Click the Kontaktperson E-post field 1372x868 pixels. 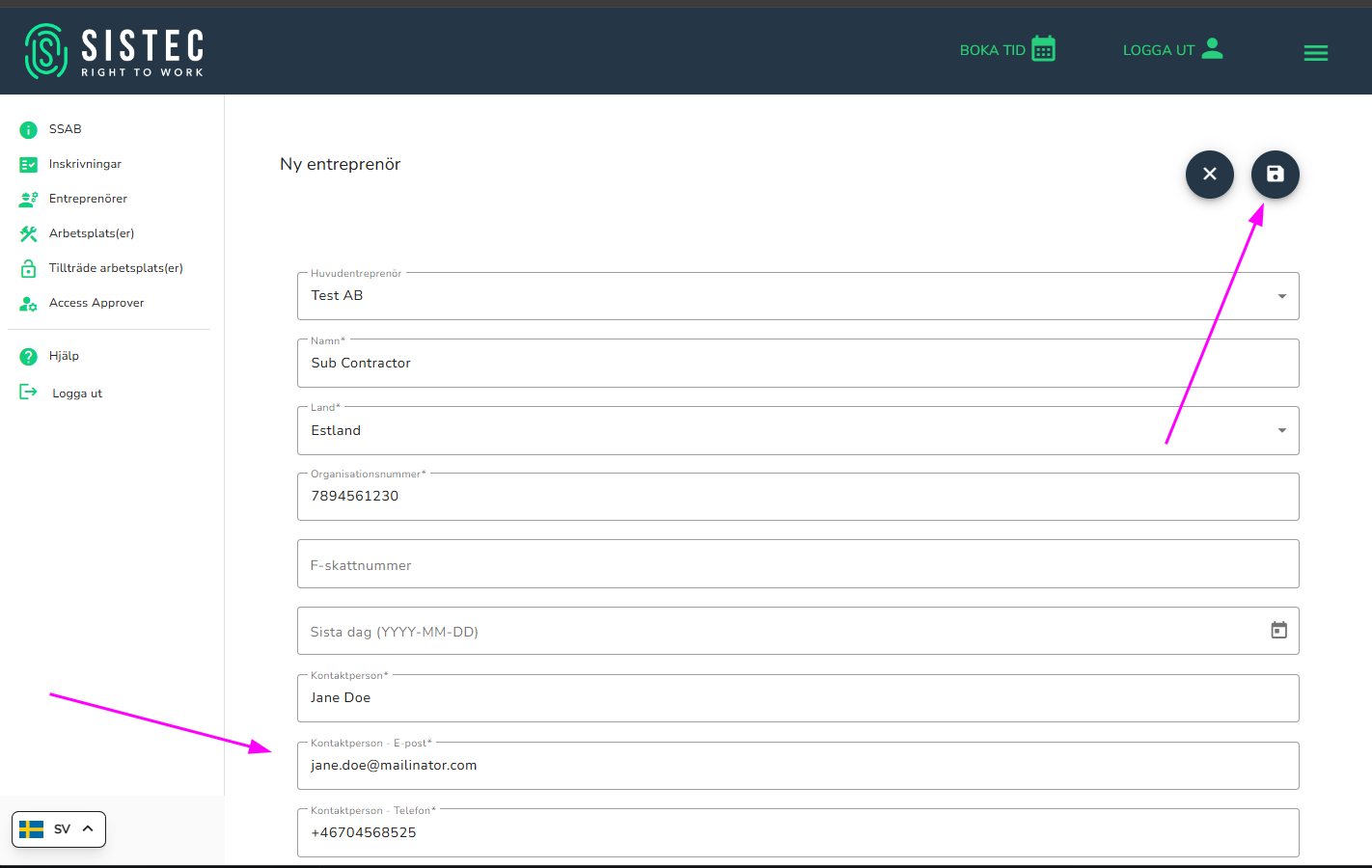(798, 766)
